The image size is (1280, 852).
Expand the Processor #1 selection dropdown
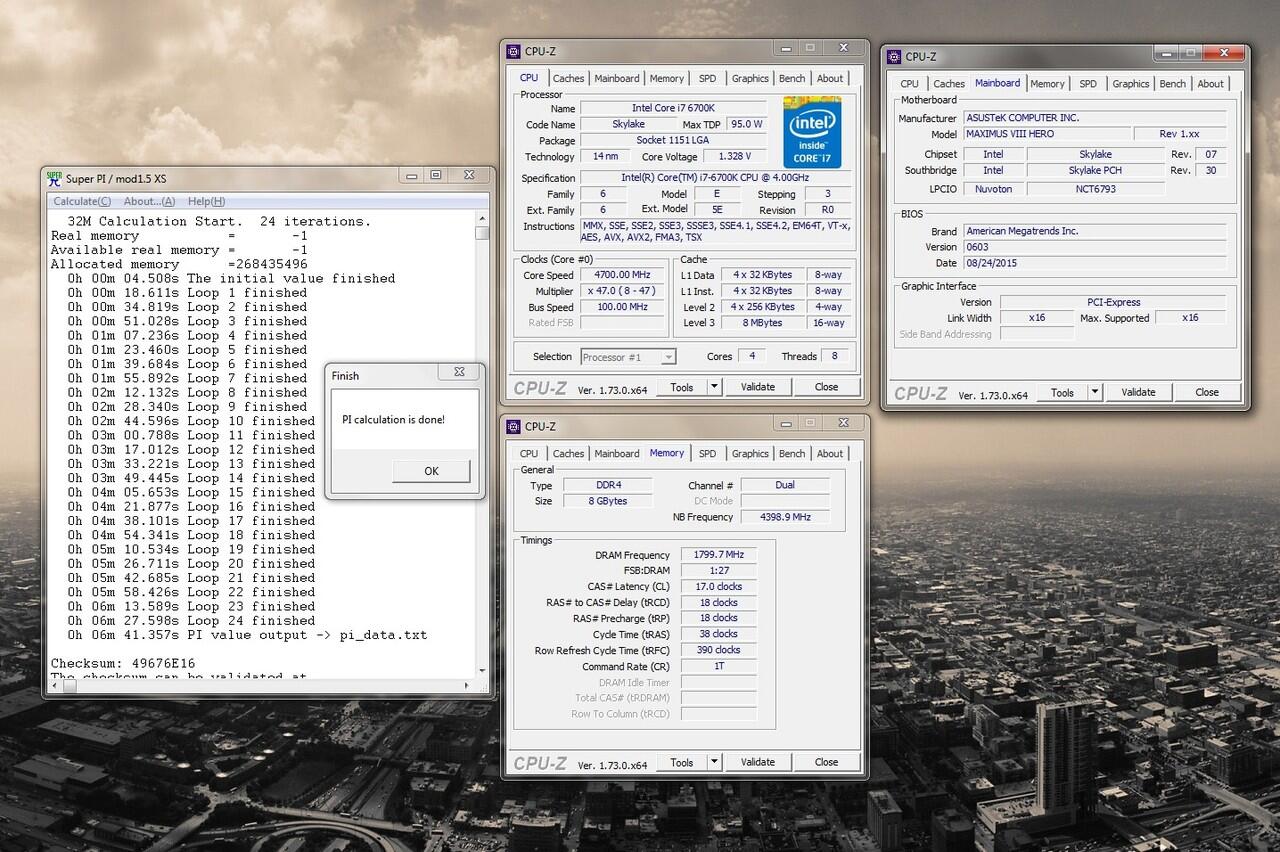pyautogui.click(x=669, y=357)
